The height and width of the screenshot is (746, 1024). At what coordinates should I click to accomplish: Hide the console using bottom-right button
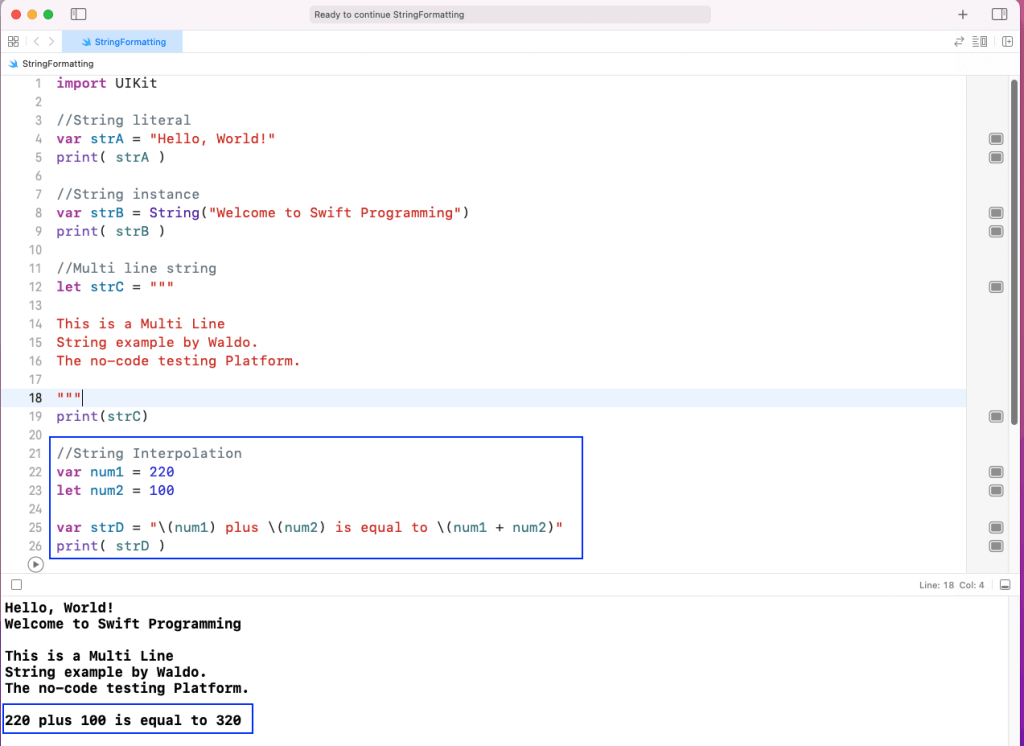1006,584
